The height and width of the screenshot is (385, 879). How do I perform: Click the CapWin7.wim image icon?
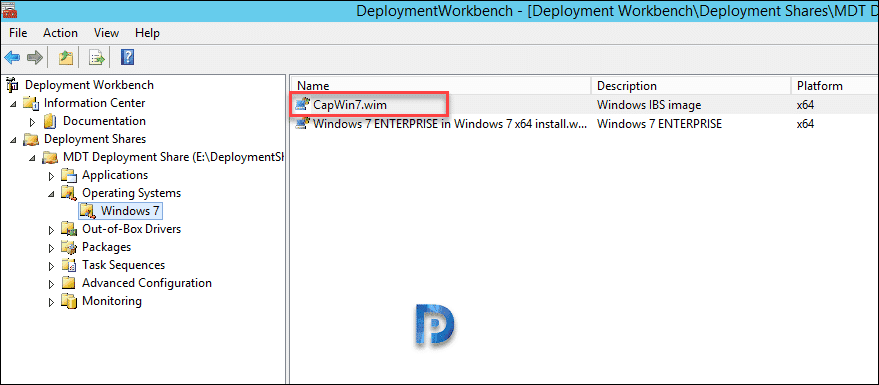[x=303, y=104]
